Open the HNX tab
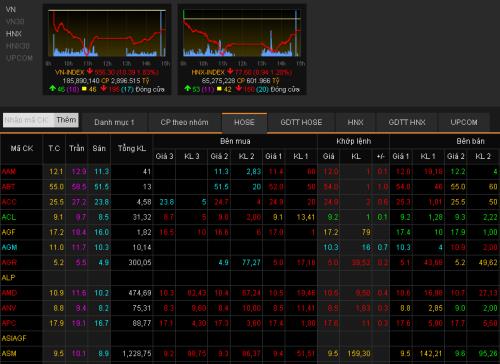This screenshot has height=364, width=500. pyautogui.click(x=355, y=122)
